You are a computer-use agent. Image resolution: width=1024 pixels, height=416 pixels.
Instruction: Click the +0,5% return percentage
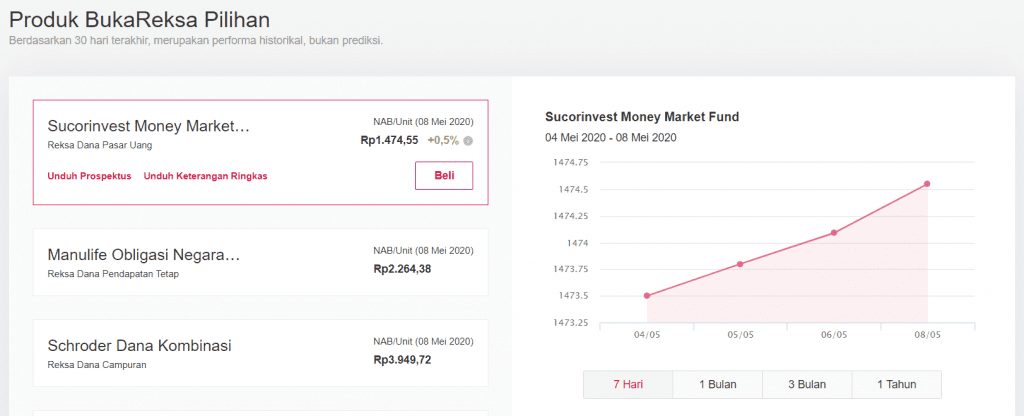tap(443, 141)
